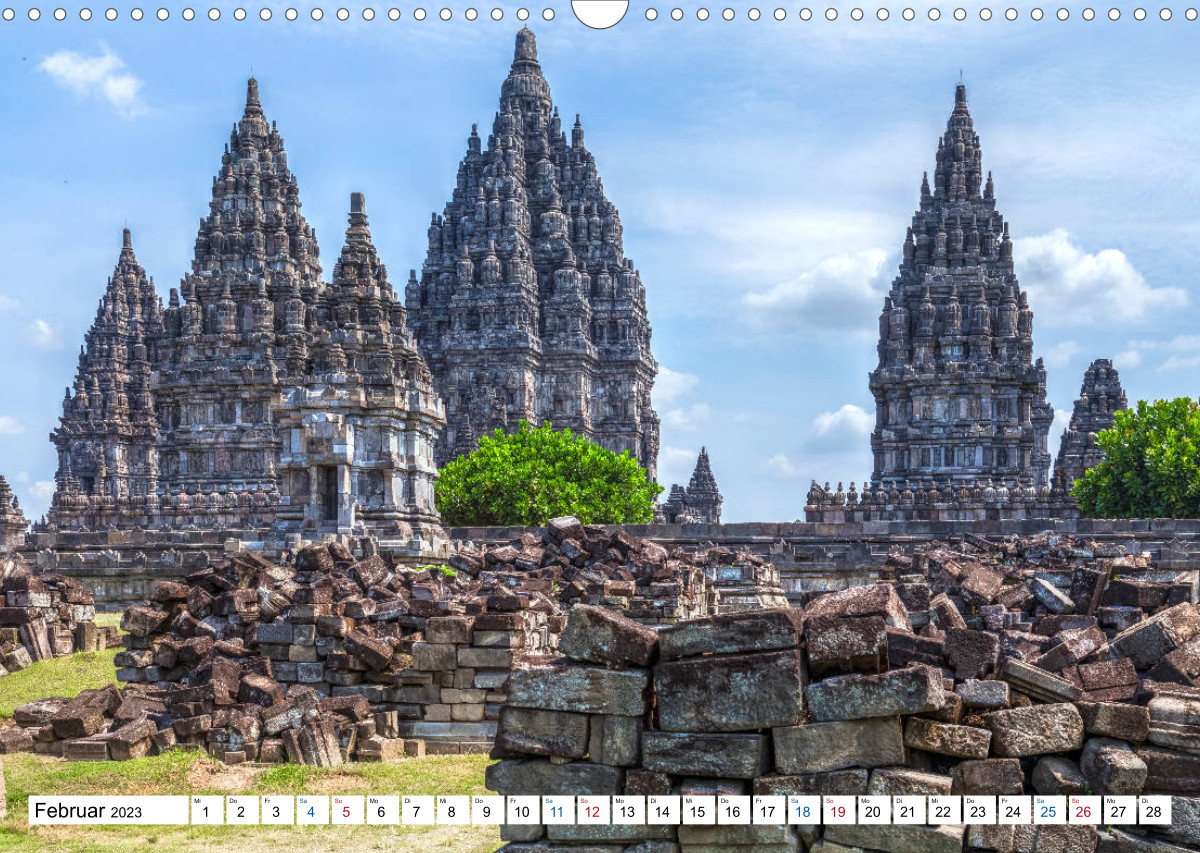Screen dimensions: 1200x853
Task: Select Sunday 26 in red
Action: (1083, 810)
